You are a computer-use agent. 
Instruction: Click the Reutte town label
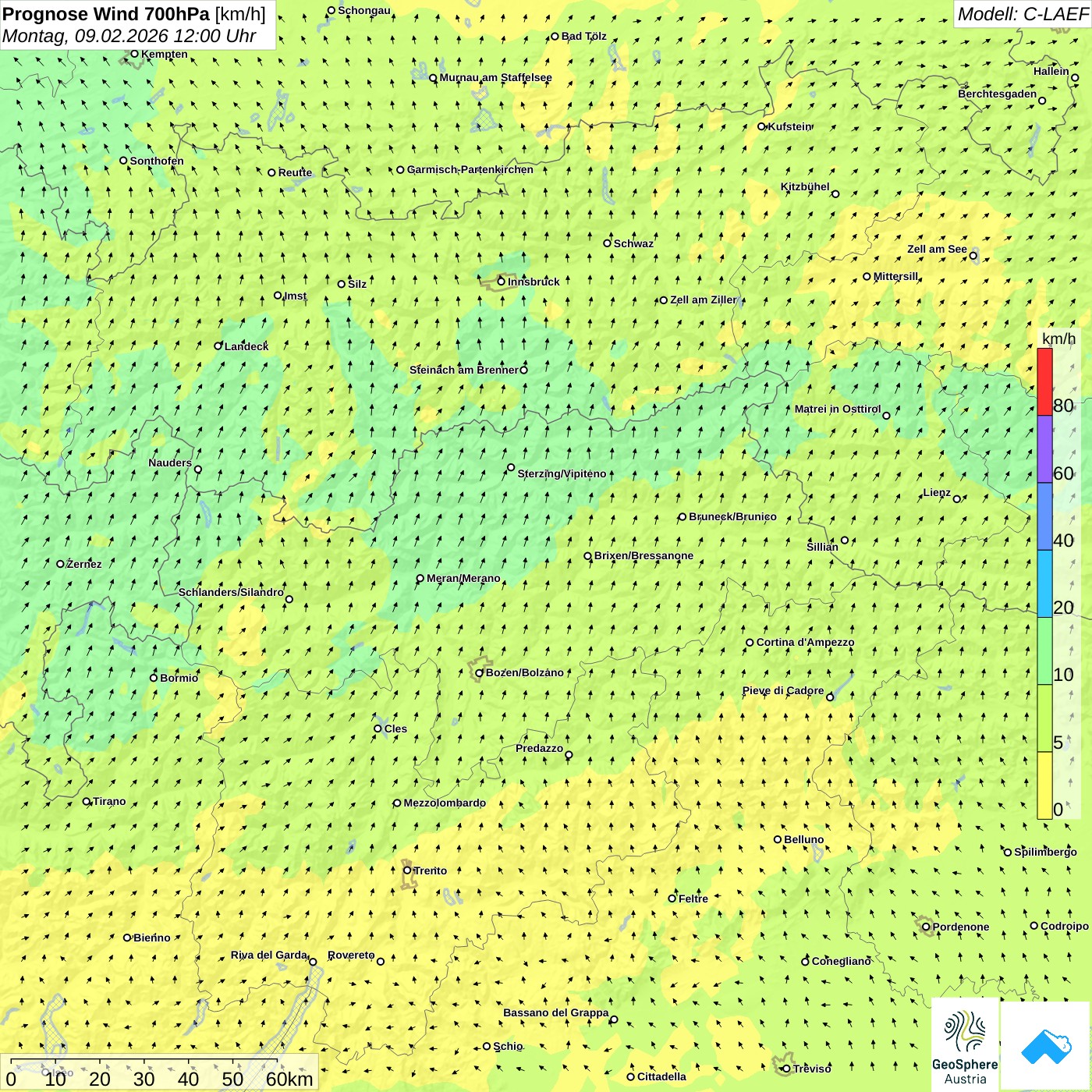[295, 172]
